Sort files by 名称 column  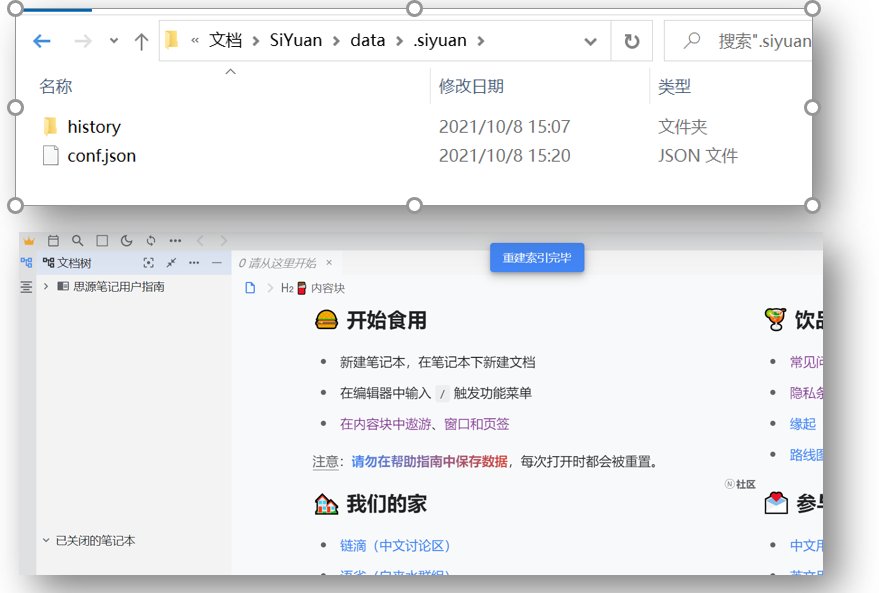(x=55, y=86)
